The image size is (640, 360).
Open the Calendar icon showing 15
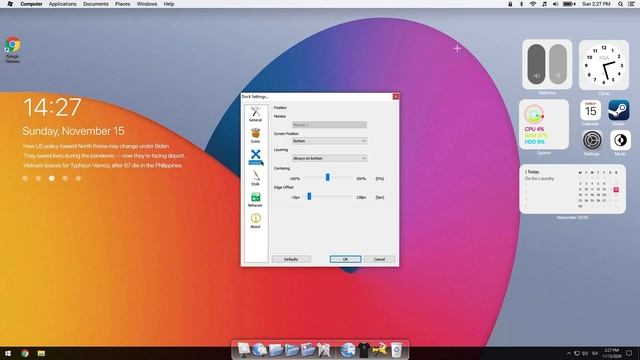pyautogui.click(x=590, y=111)
